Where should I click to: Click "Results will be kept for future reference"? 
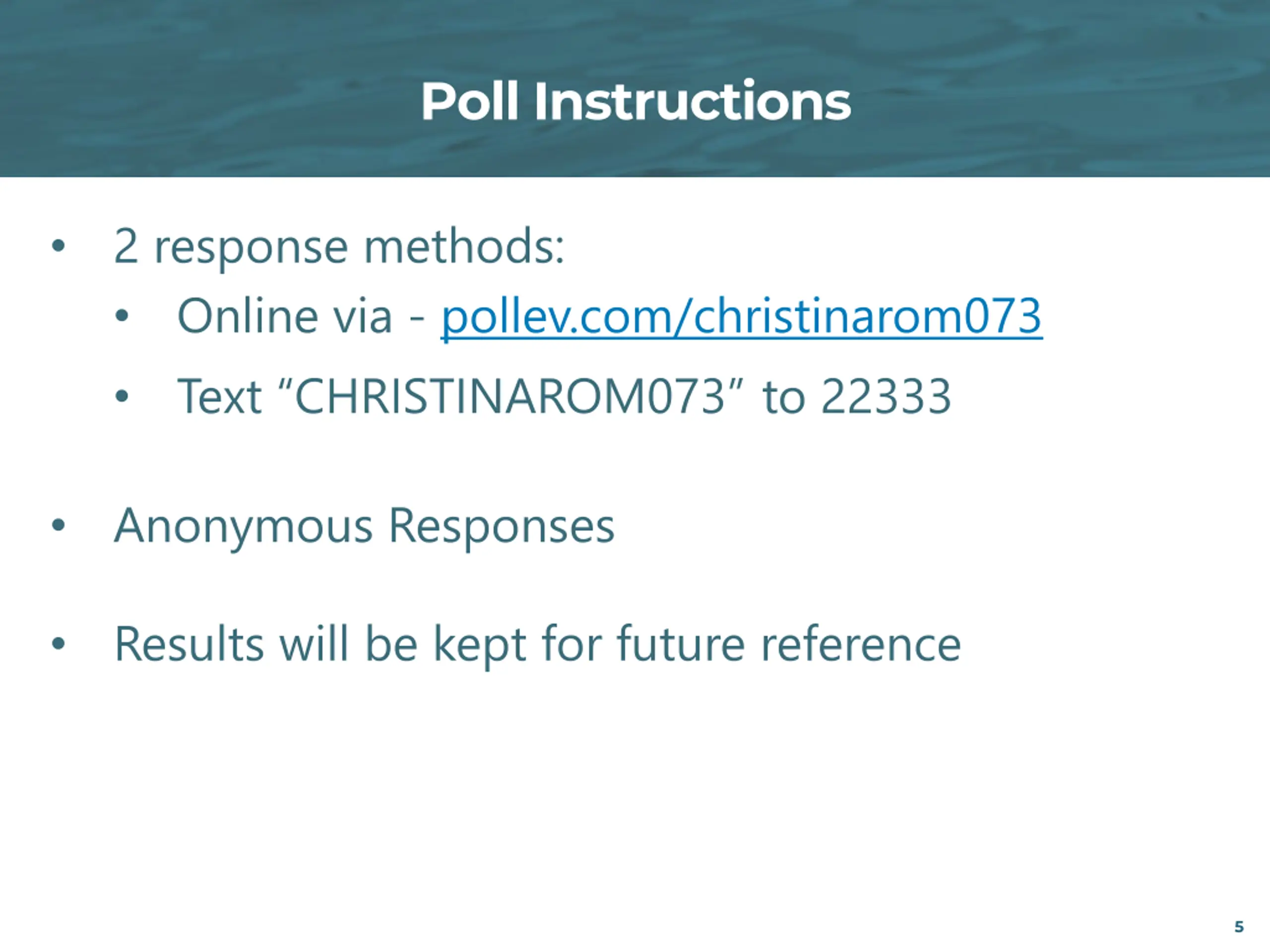pos(537,645)
